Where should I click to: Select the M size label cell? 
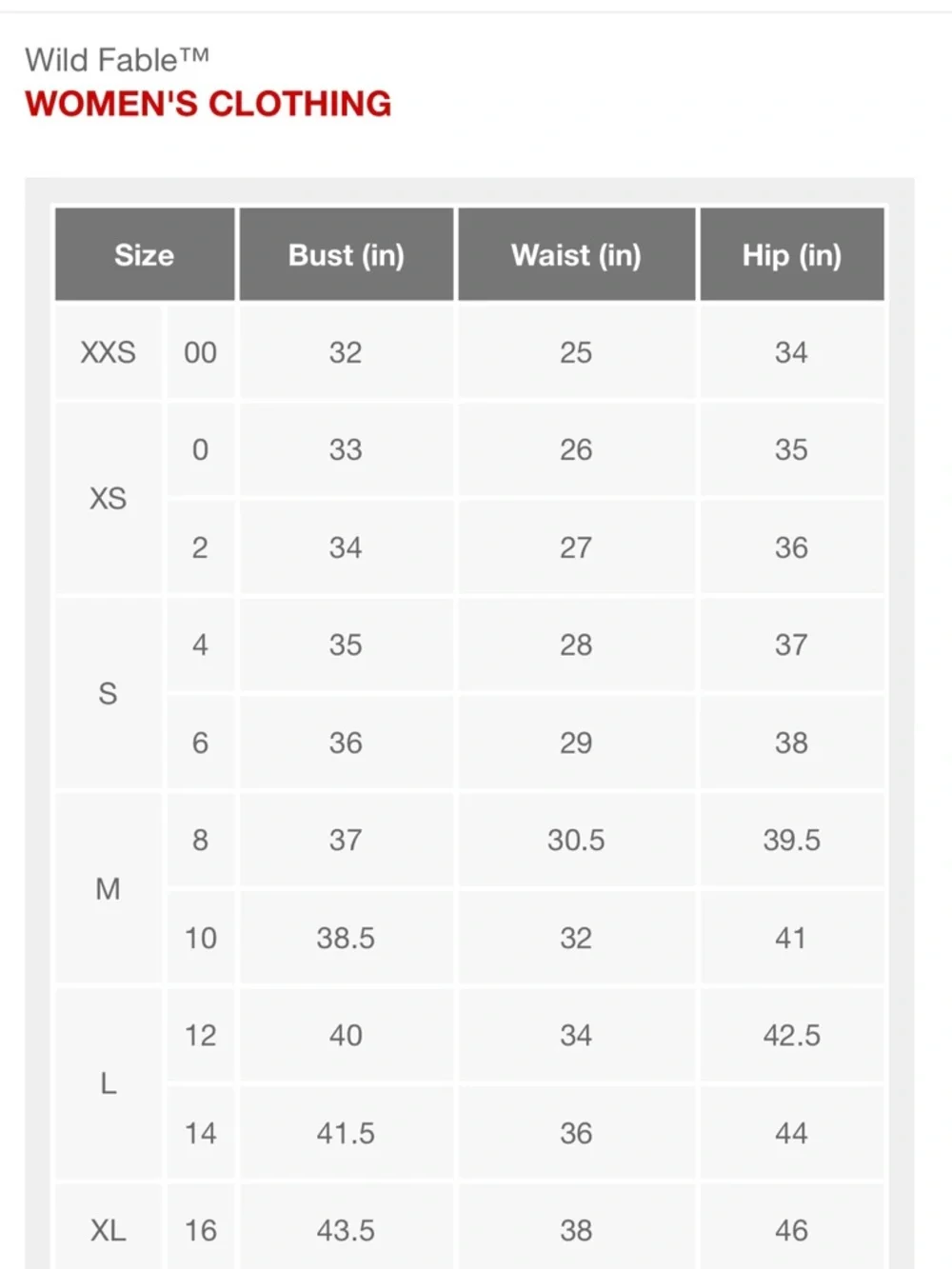[108, 888]
